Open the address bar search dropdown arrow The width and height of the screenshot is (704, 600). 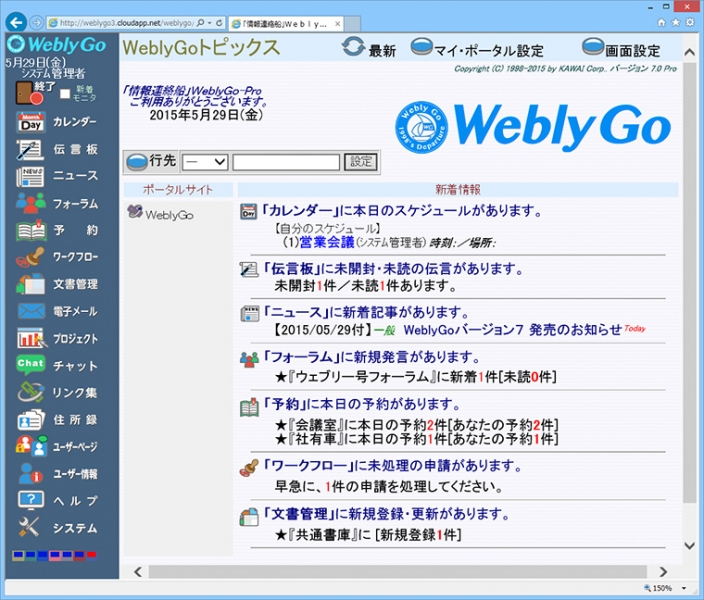209,22
